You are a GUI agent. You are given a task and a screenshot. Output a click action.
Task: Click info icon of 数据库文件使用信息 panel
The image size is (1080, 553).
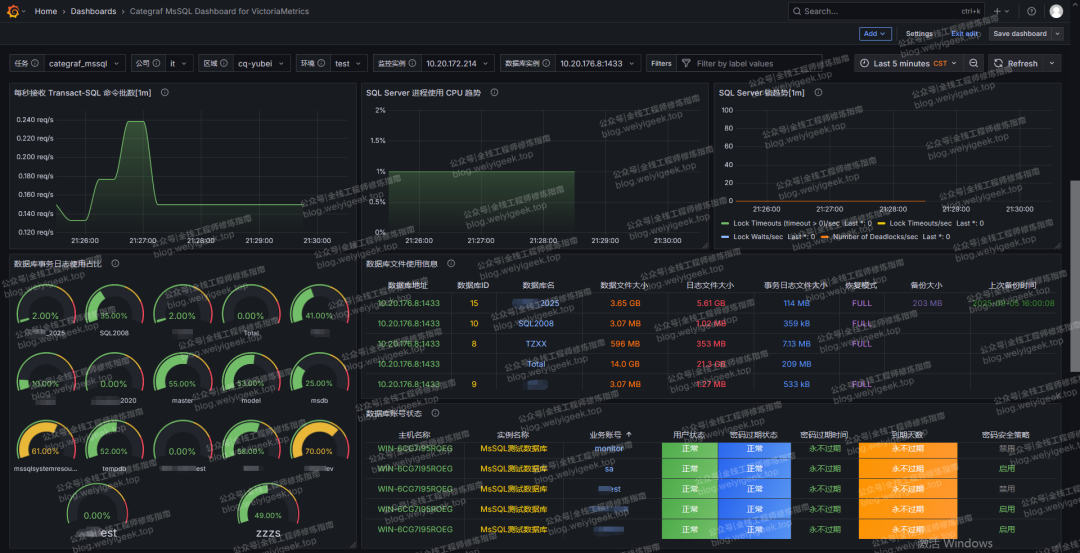coord(451,263)
